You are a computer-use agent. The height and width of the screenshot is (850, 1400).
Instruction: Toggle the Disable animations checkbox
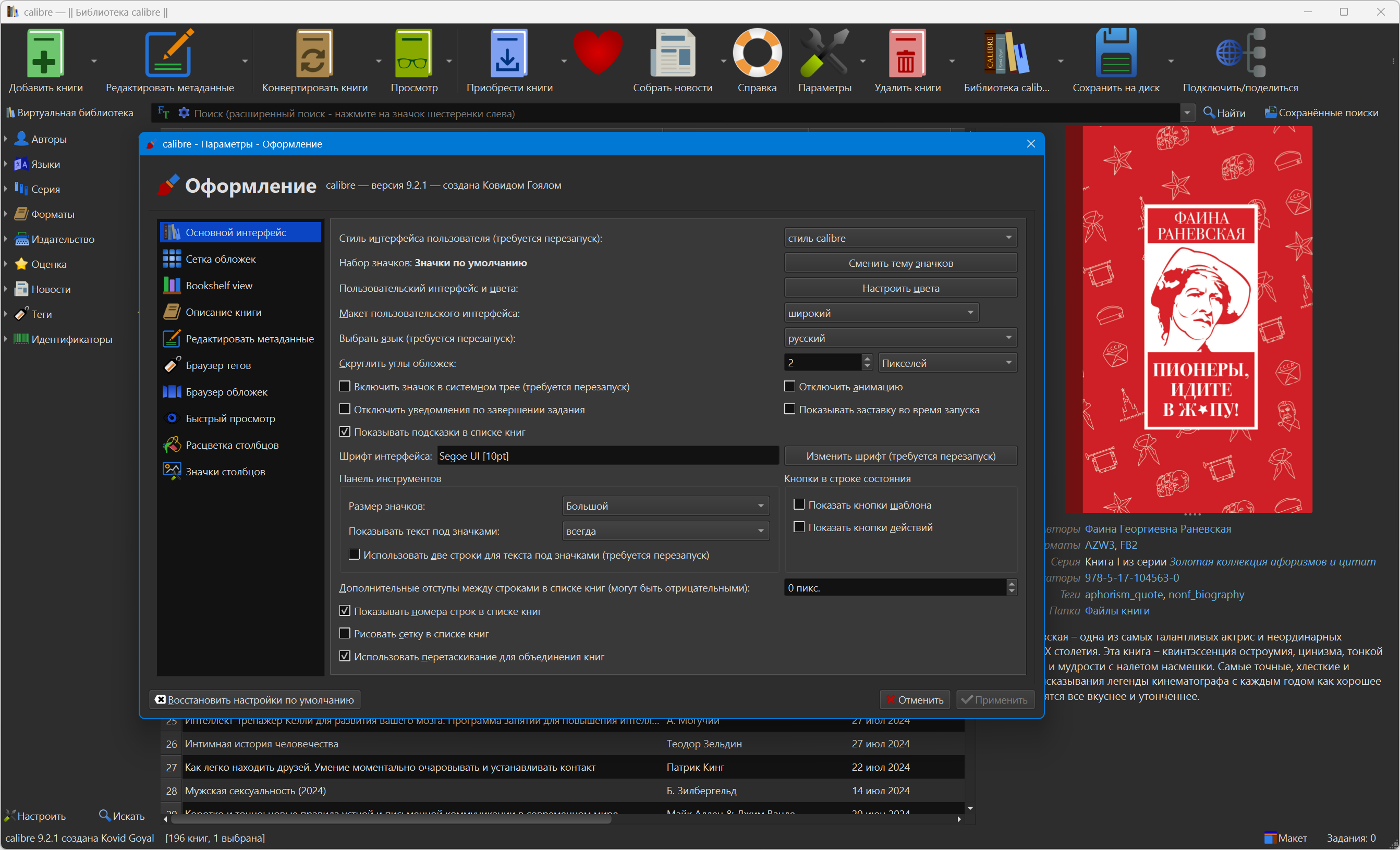(790, 387)
